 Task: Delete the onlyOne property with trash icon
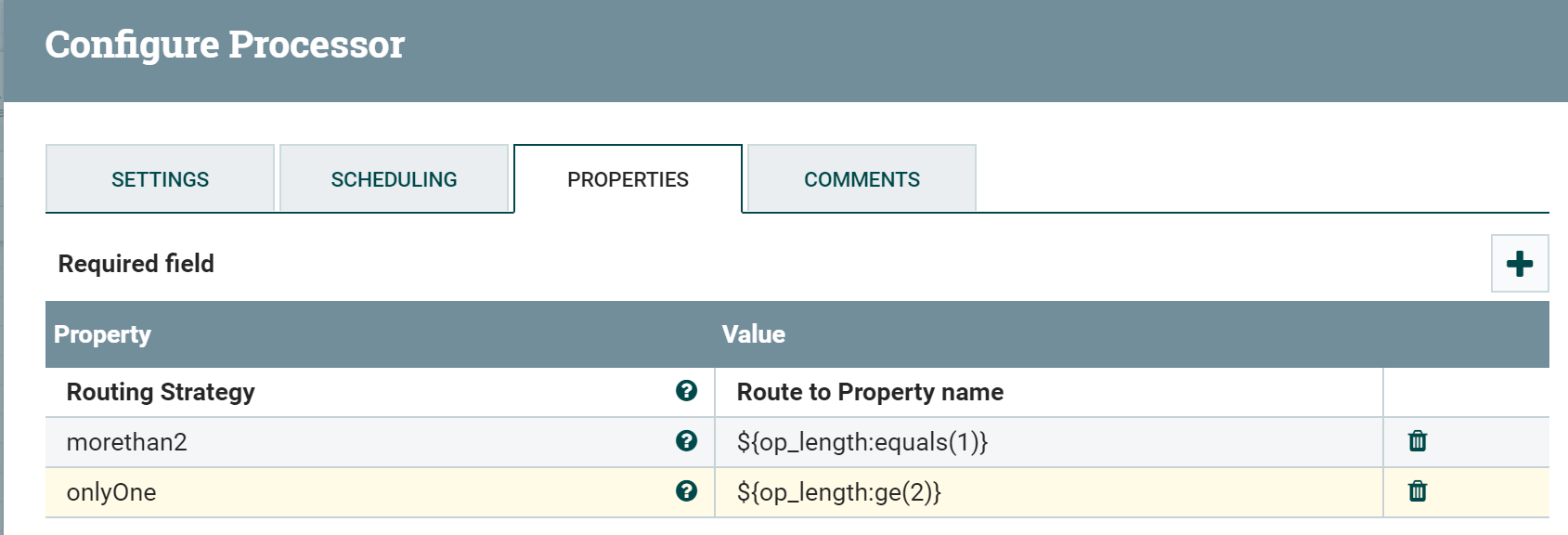pyautogui.click(x=1417, y=491)
